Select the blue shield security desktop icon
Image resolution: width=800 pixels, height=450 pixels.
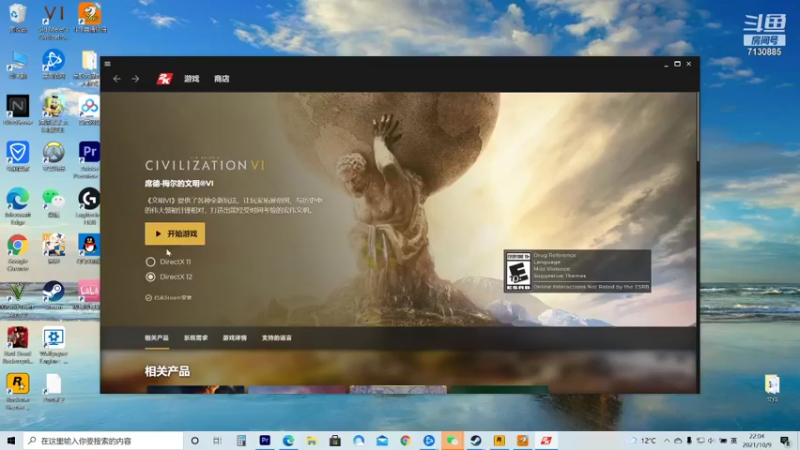click(18, 156)
